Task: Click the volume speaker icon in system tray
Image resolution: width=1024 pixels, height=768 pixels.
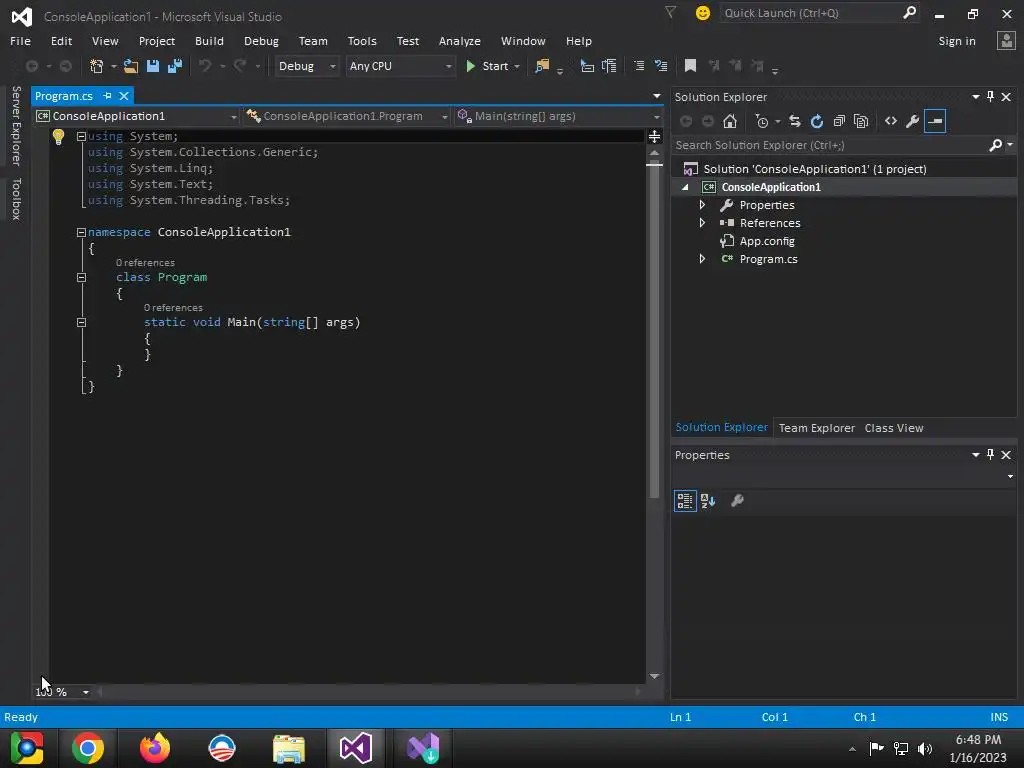Action: tap(925, 748)
